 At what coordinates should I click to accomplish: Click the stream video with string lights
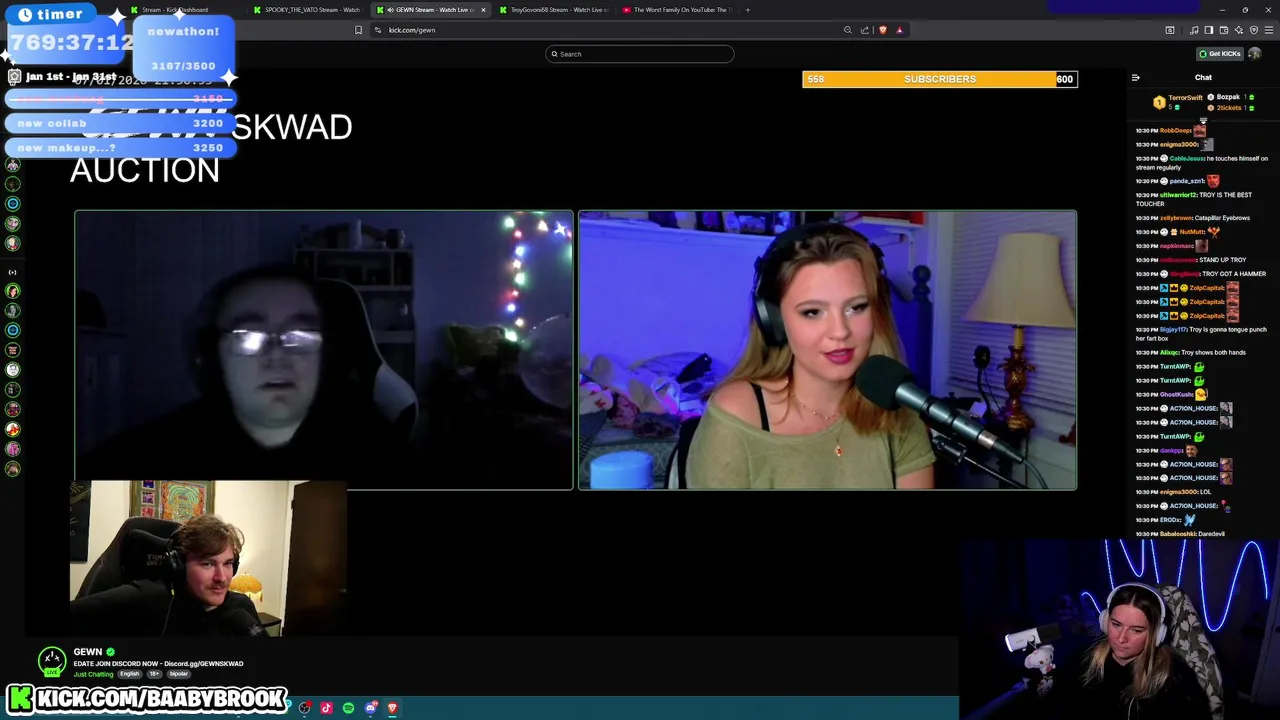(324, 350)
